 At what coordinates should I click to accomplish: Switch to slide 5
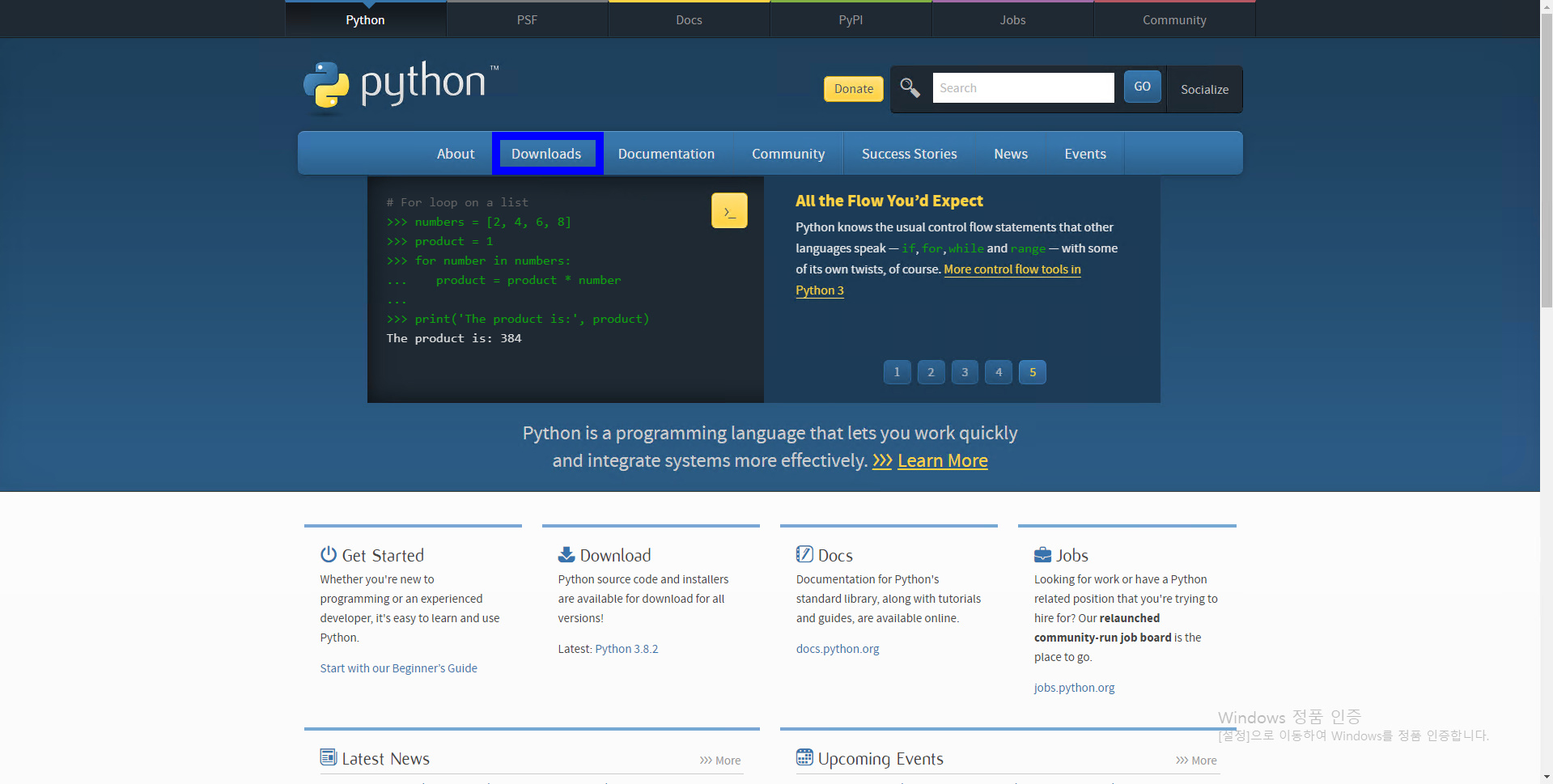pyautogui.click(x=1033, y=372)
